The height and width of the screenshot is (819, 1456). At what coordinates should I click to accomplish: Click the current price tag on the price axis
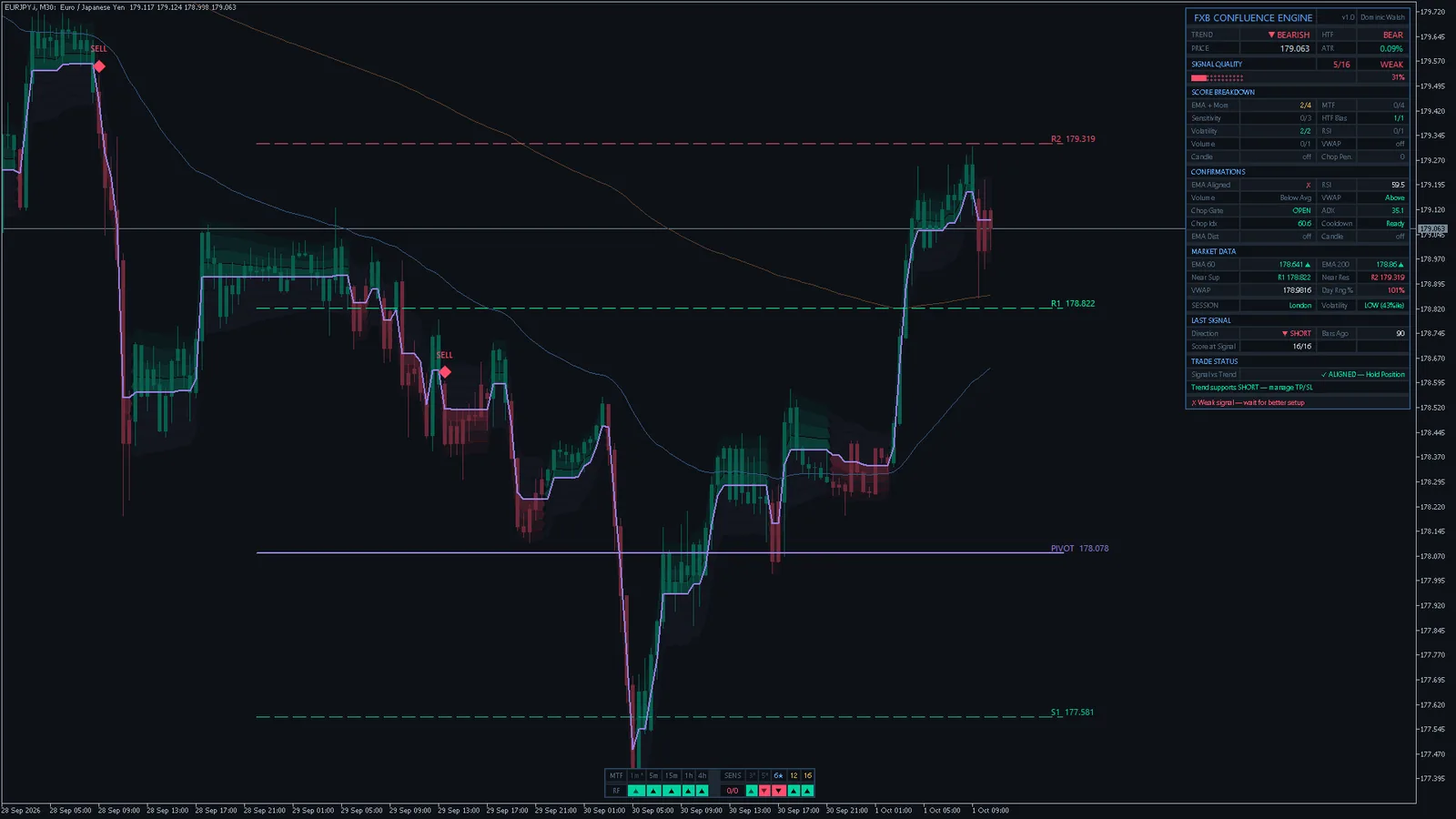point(1432,228)
